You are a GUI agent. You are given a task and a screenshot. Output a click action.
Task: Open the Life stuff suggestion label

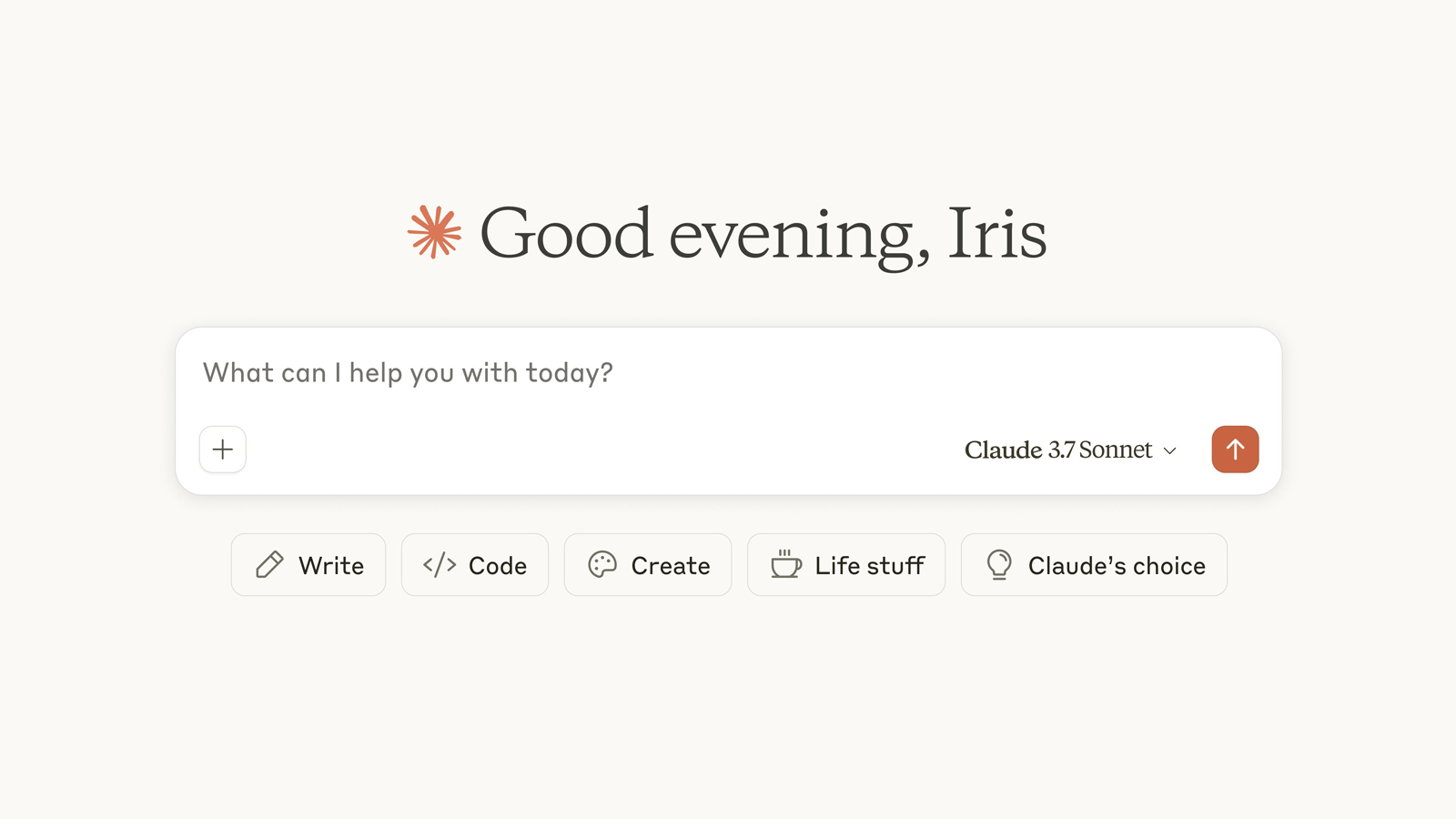coord(870,566)
